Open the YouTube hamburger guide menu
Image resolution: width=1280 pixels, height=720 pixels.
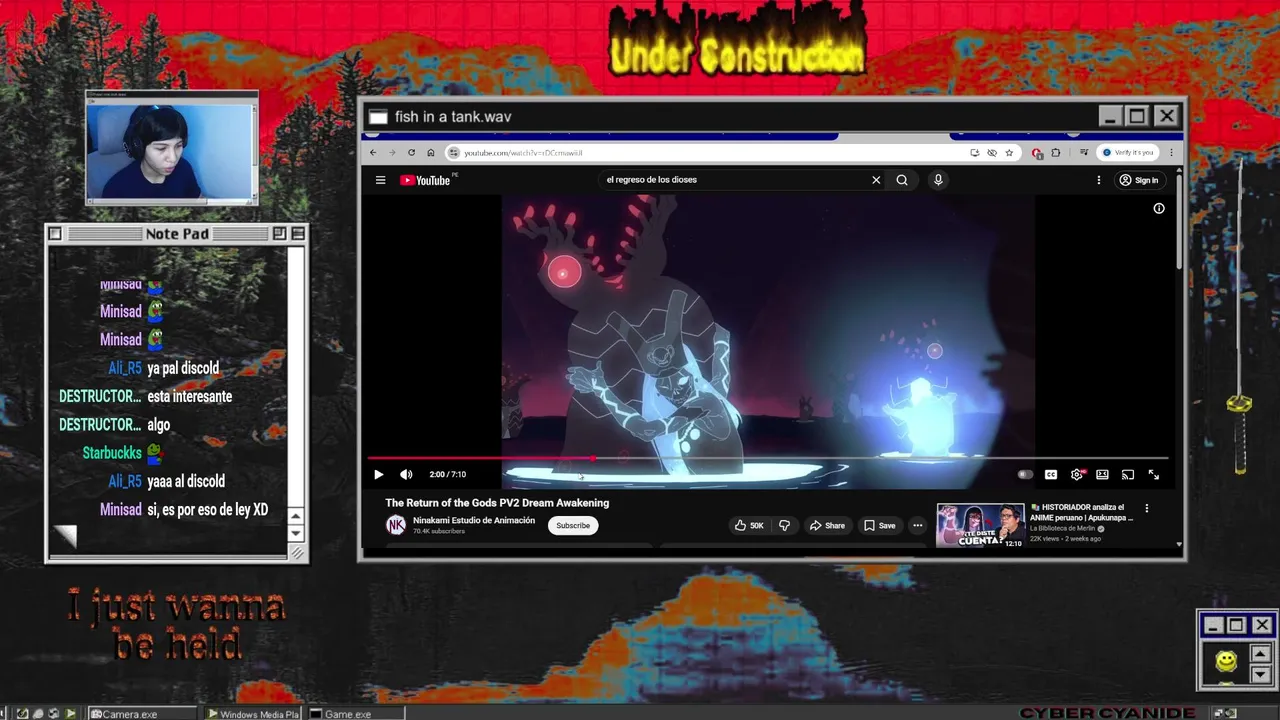click(380, 180)
